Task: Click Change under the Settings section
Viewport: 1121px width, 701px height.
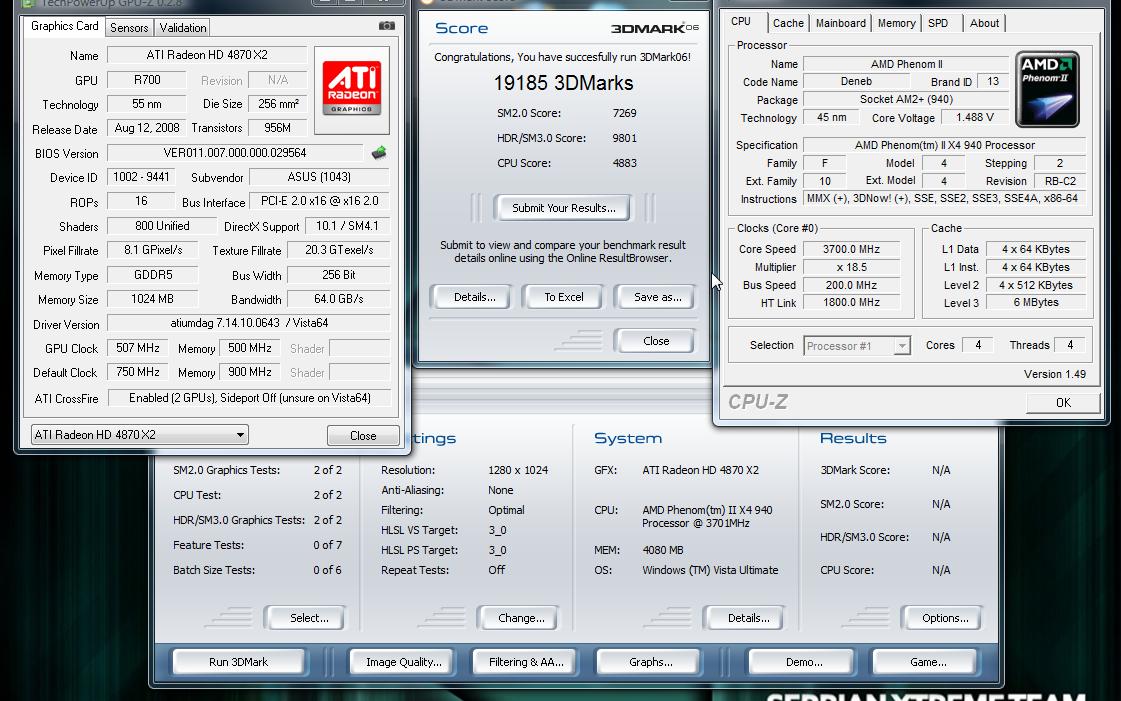Action: (x=520, y=618)
